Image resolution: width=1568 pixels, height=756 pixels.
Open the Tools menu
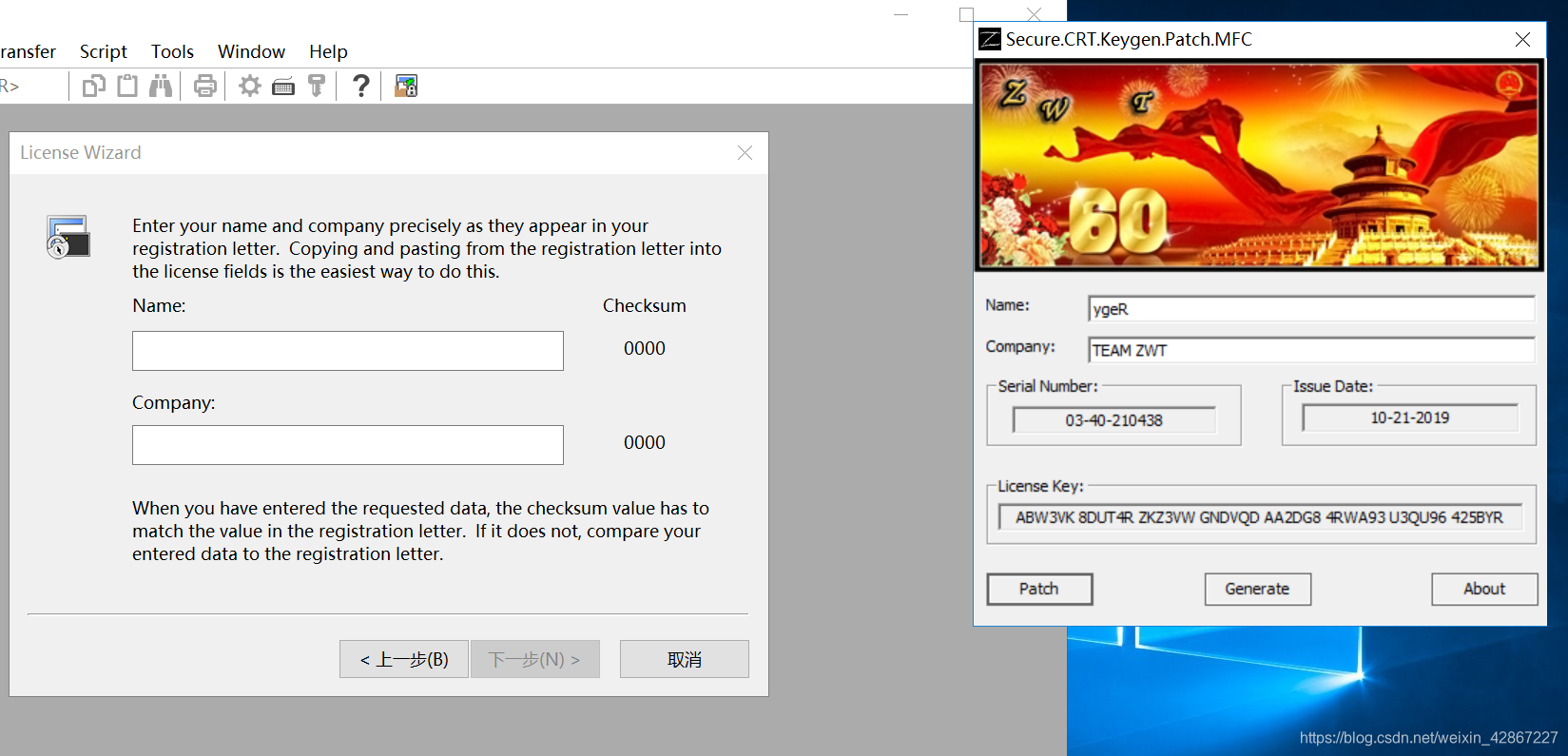coord(172,51)
